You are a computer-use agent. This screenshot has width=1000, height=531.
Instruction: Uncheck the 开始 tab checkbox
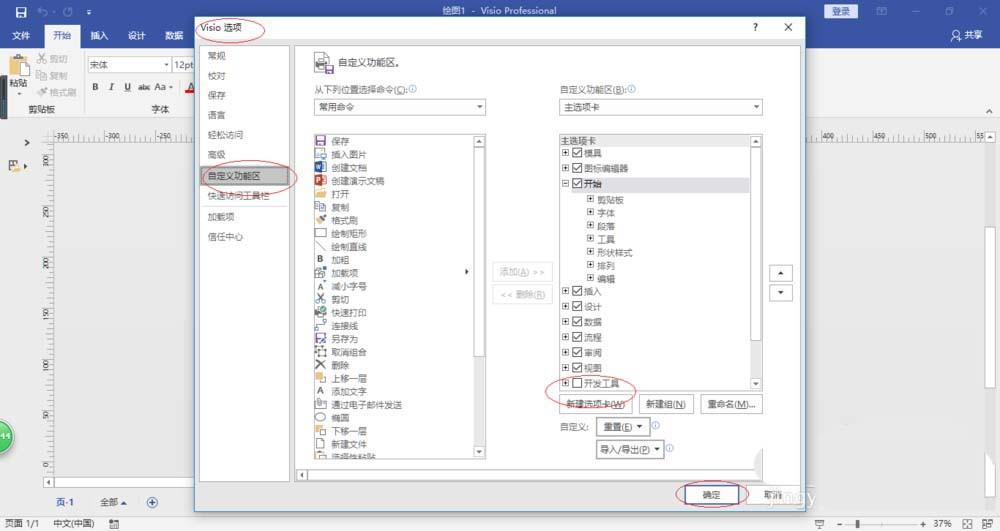(x=577, y=184)
